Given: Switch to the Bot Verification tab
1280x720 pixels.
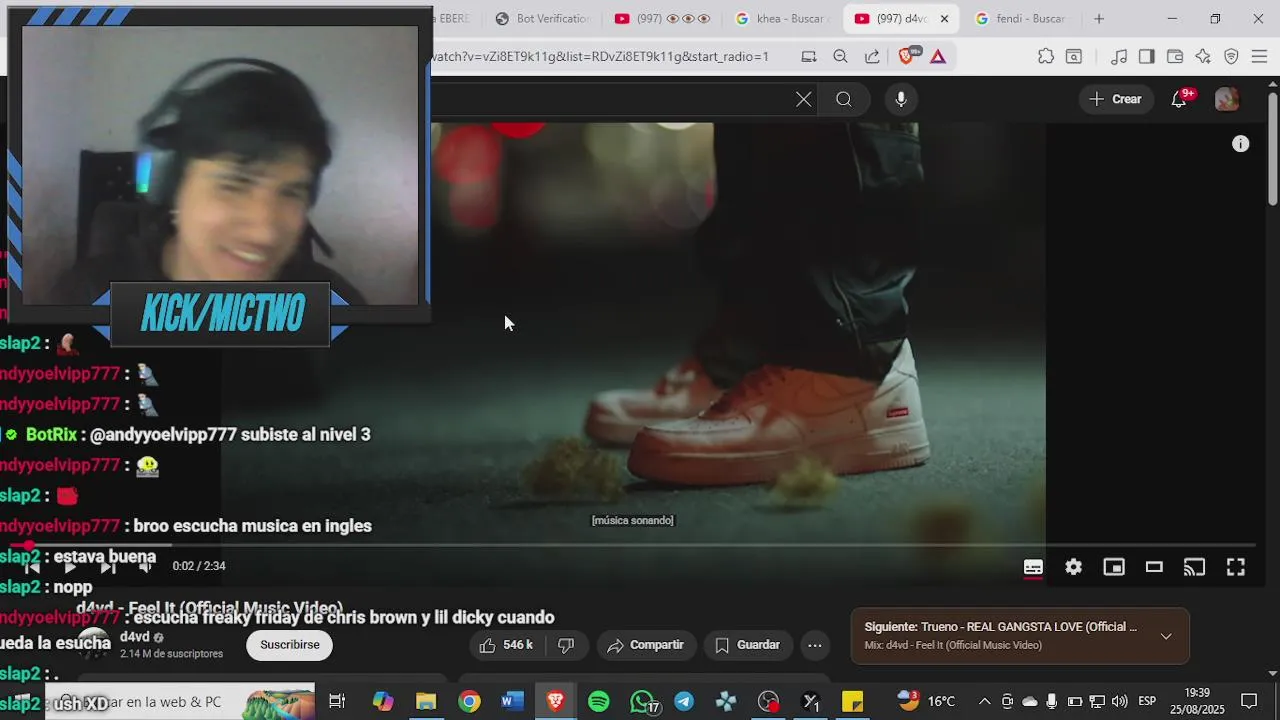Looking at the screenshot, I should [543, 19].
